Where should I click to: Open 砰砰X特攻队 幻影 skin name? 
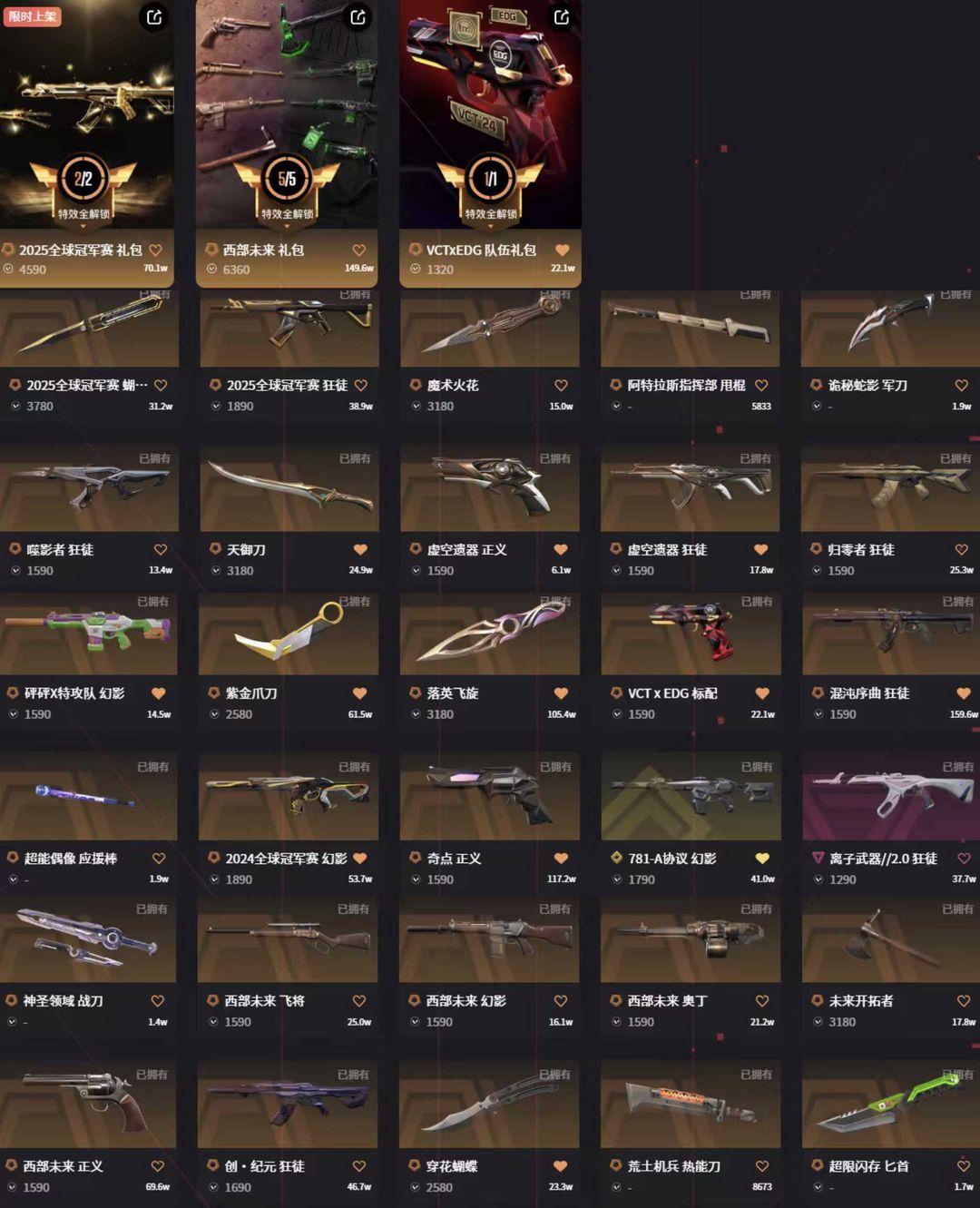click(74, 692)
